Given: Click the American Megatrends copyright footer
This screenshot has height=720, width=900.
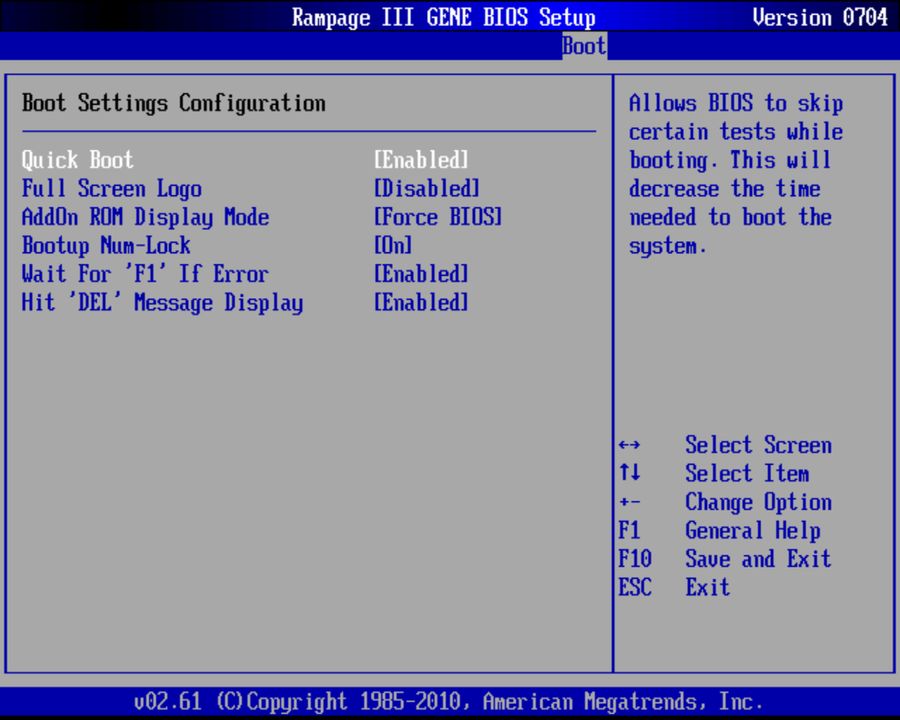Looking at the screenshot, I should 448,702.
